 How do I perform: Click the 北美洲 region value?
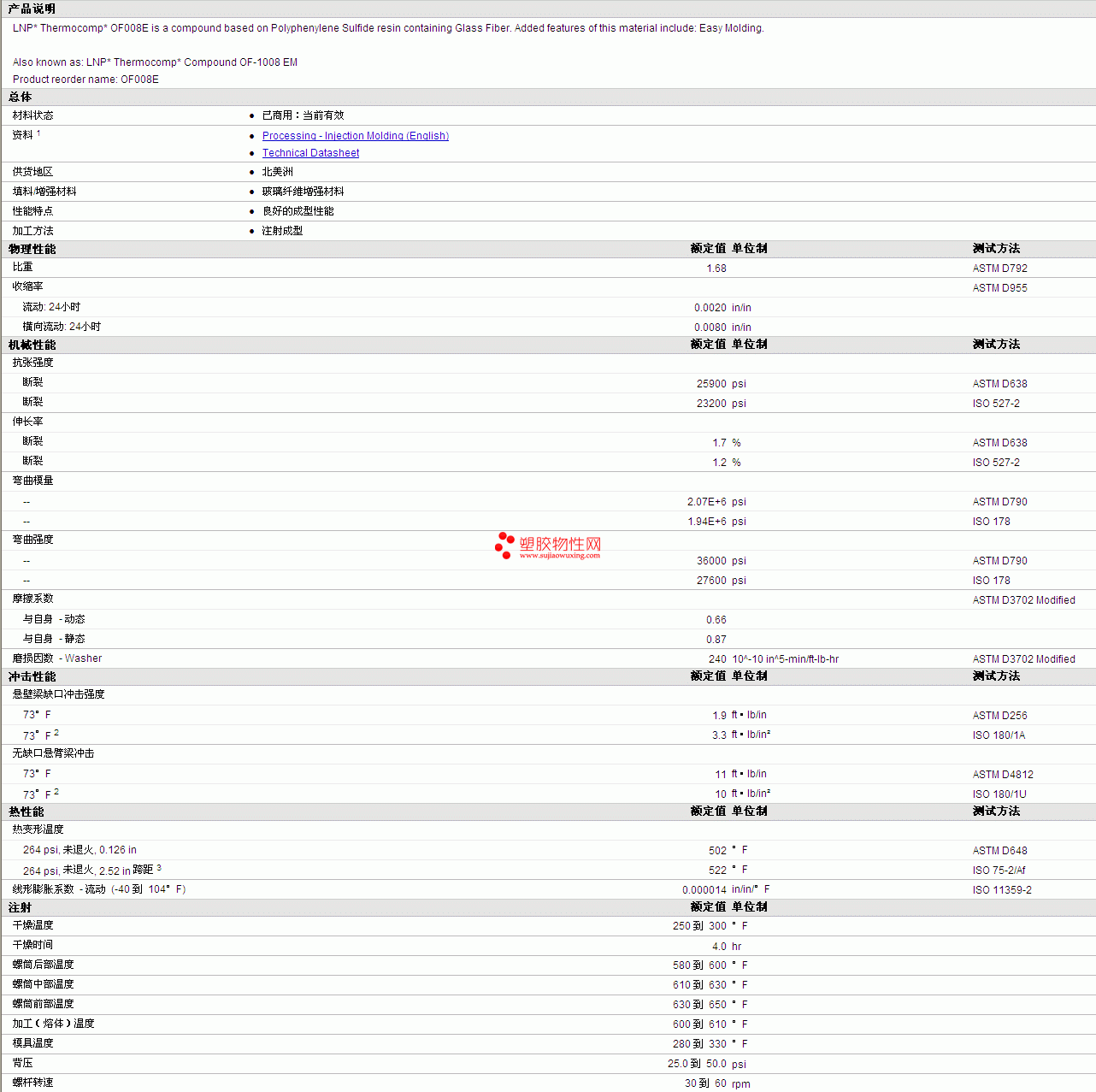tap(278, 172)
